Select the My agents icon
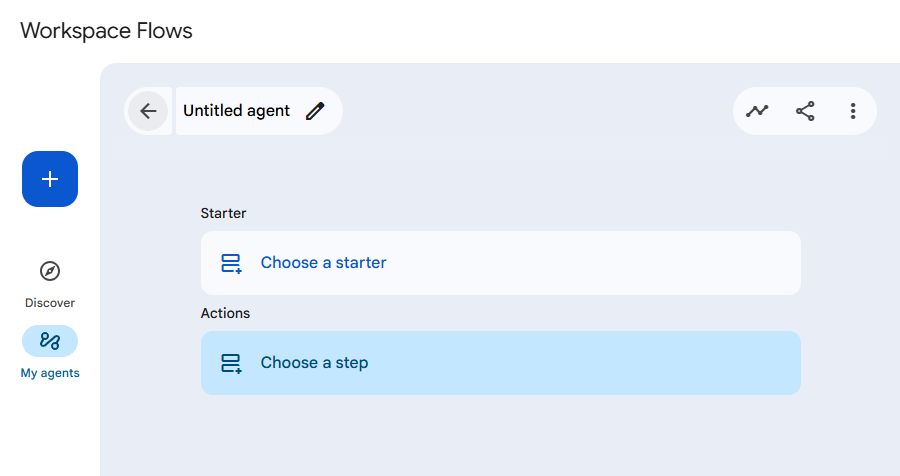This screenshot has height=476, width=900. 50,341
